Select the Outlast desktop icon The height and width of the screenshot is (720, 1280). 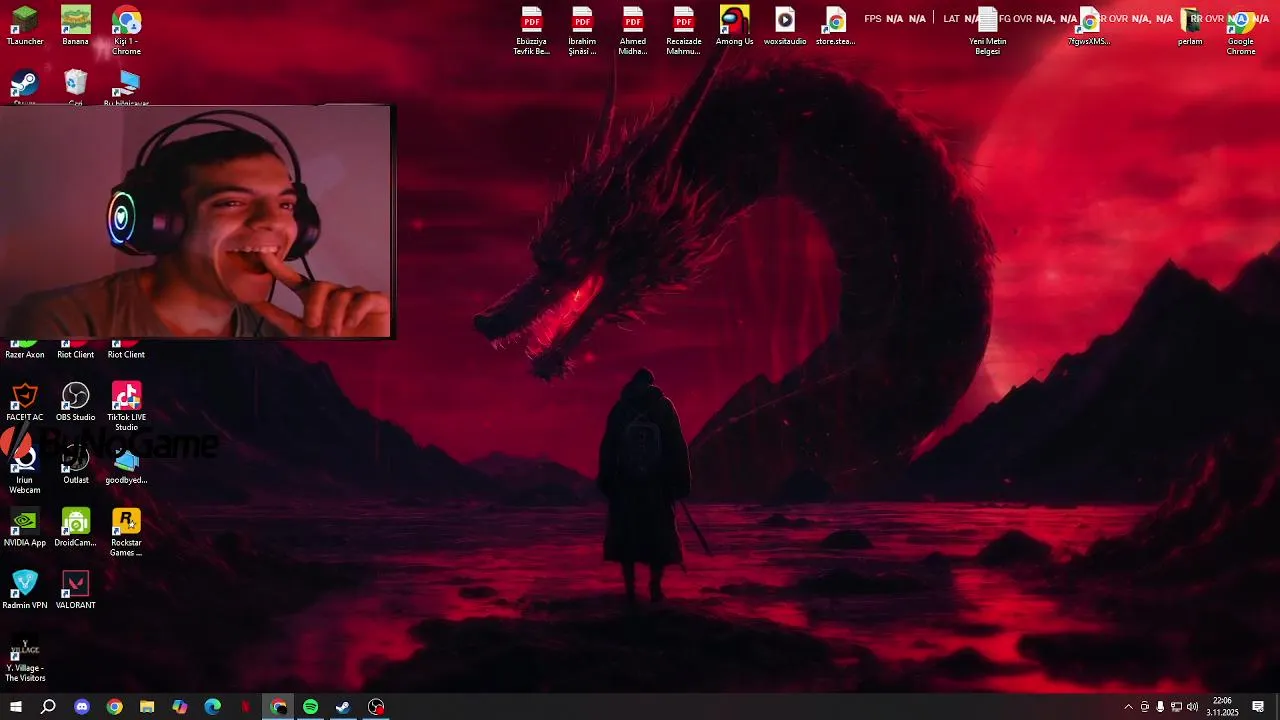(x=75, y=465)
